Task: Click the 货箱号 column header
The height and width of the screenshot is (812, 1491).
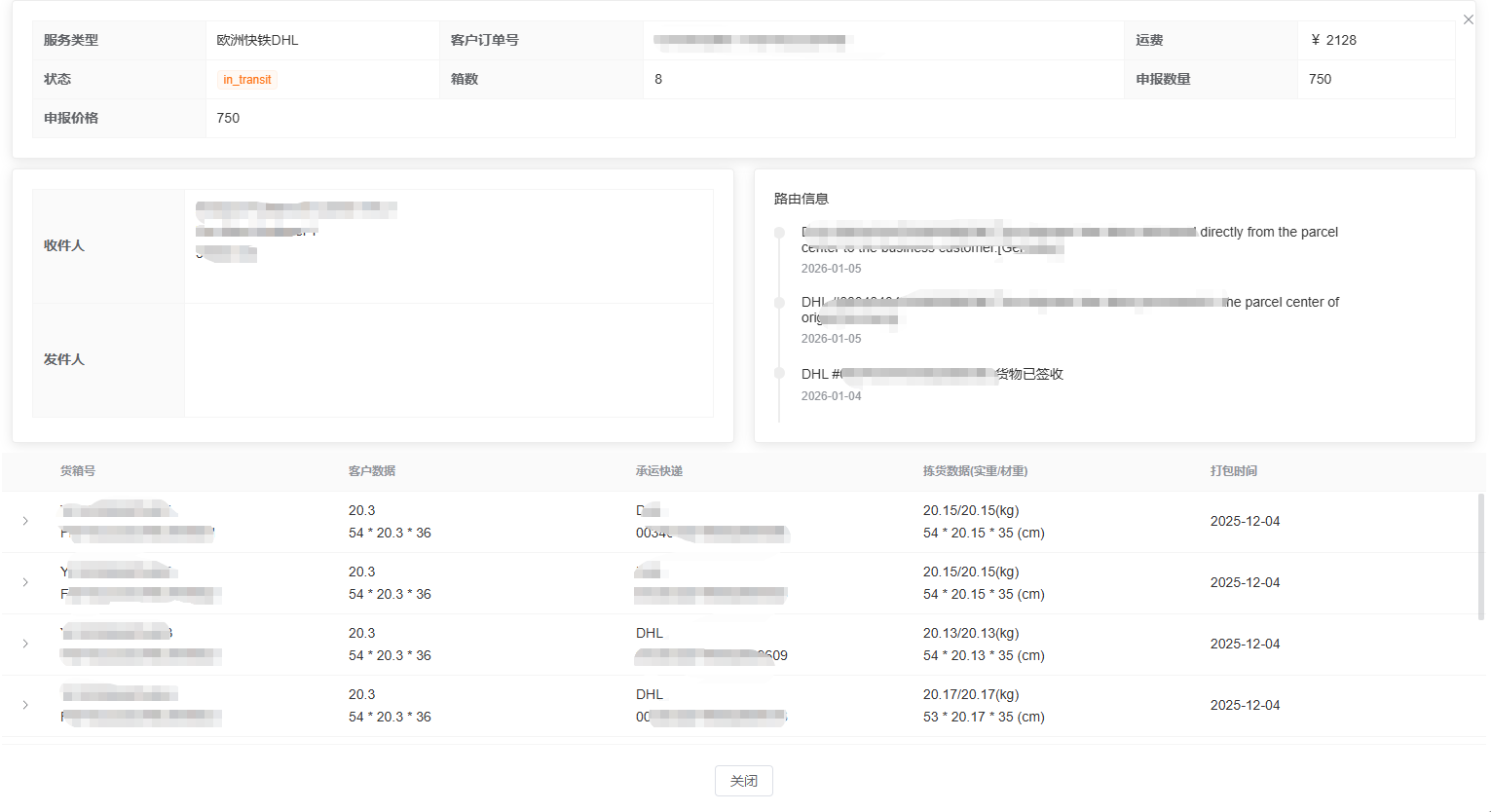Action: point(78,471)
